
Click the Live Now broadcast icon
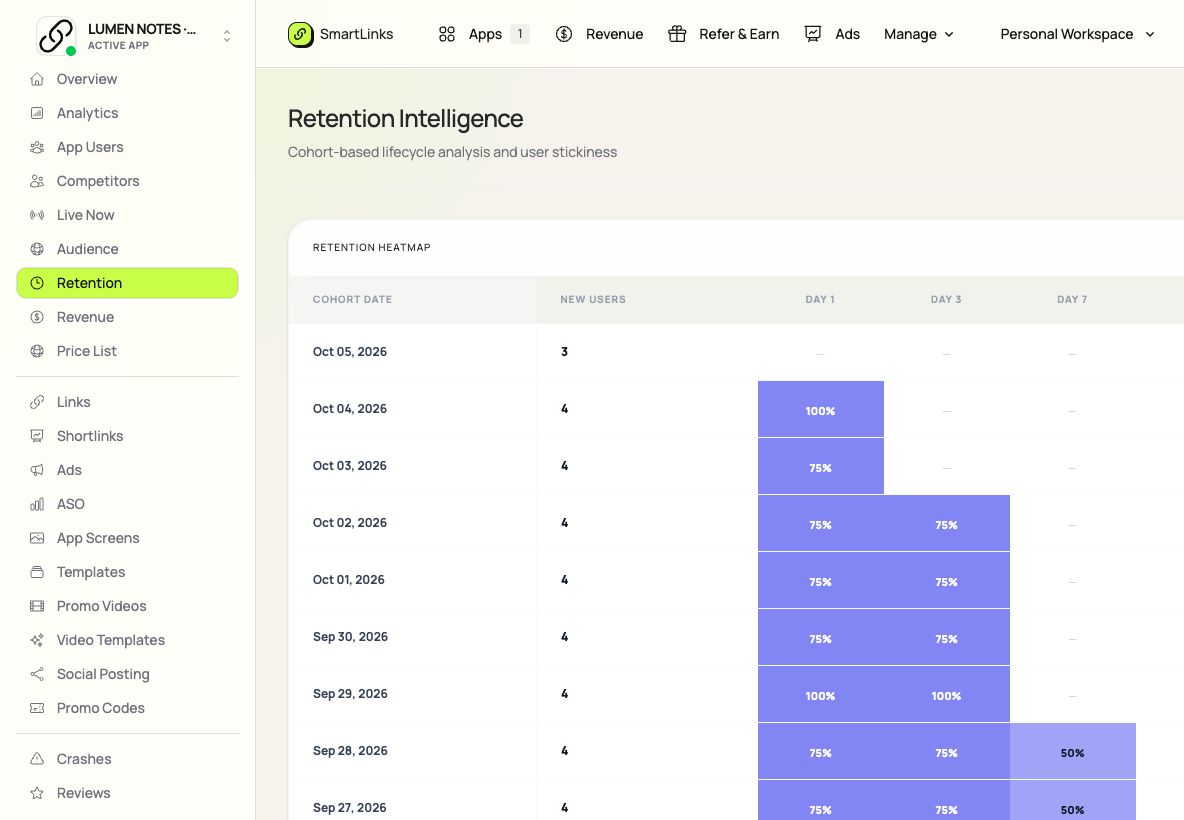click(37, 214)
